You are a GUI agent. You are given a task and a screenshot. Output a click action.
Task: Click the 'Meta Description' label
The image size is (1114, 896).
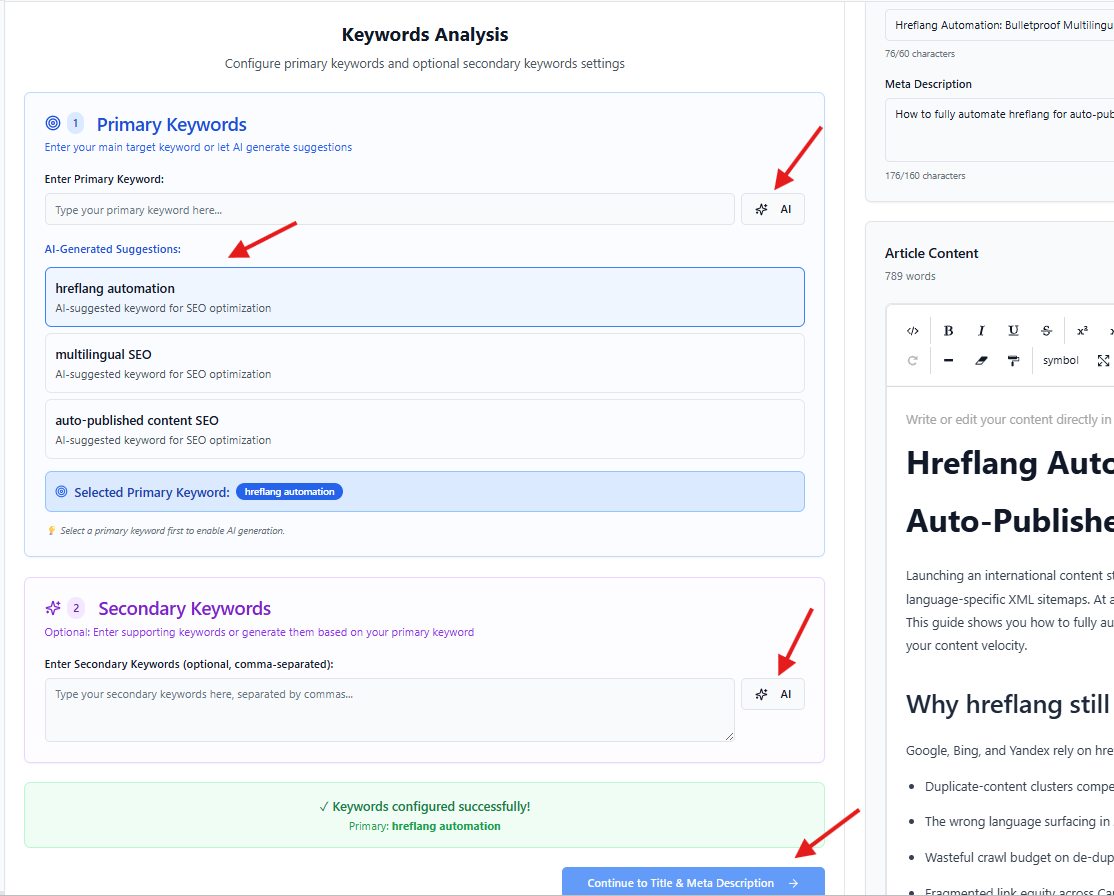pyautogui.click(x=928, y=84)
